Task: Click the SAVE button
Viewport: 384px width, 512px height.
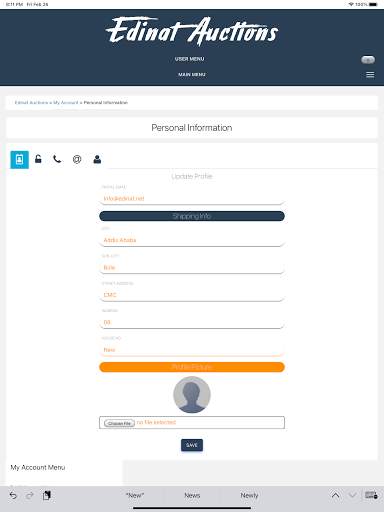Action: (x=192, y=445)
